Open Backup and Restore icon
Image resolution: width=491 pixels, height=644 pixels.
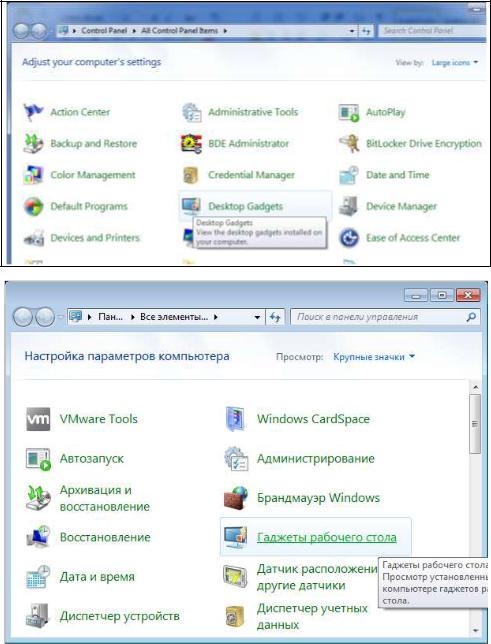(33, 143)
